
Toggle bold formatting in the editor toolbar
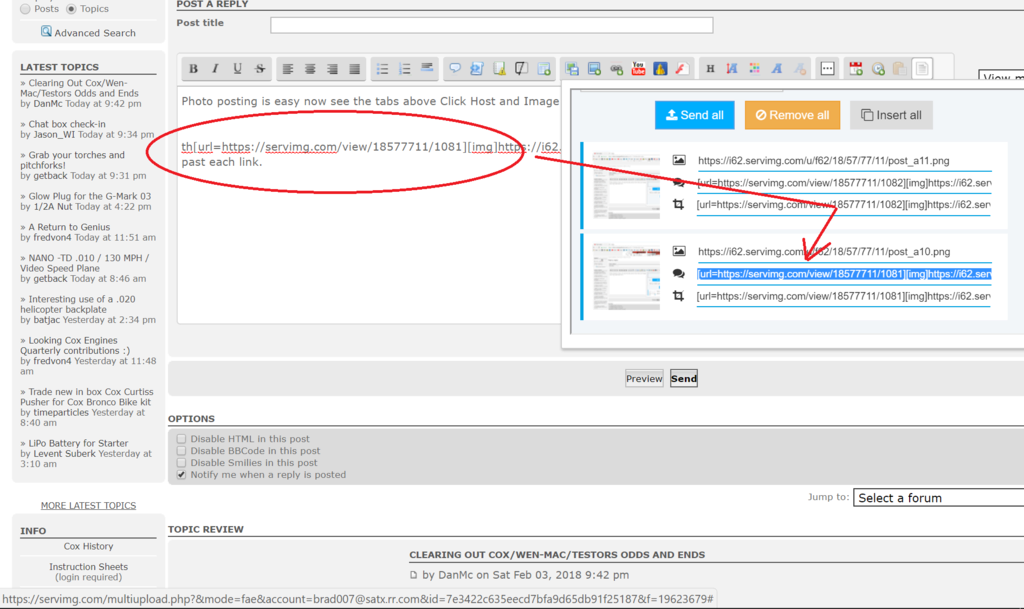(193, 69)
